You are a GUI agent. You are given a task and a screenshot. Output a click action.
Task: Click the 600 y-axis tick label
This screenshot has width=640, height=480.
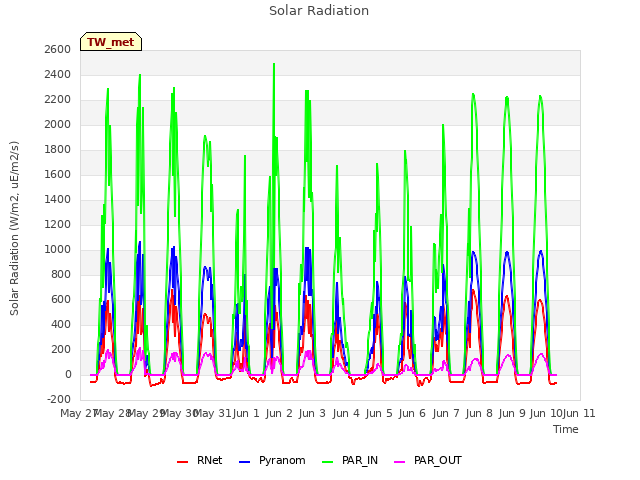(x=61, y=299)
